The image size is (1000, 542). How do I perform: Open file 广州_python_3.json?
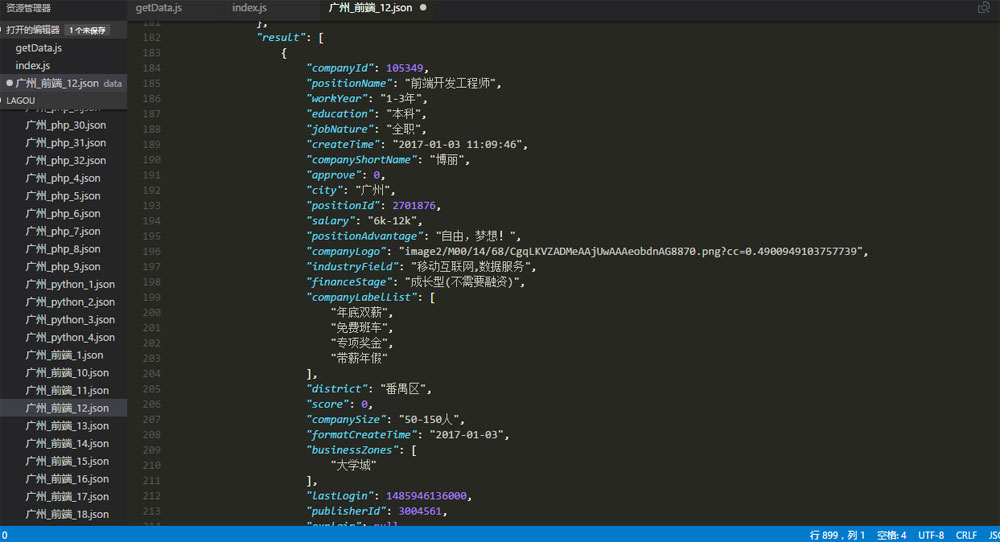(x=70, y=319)
